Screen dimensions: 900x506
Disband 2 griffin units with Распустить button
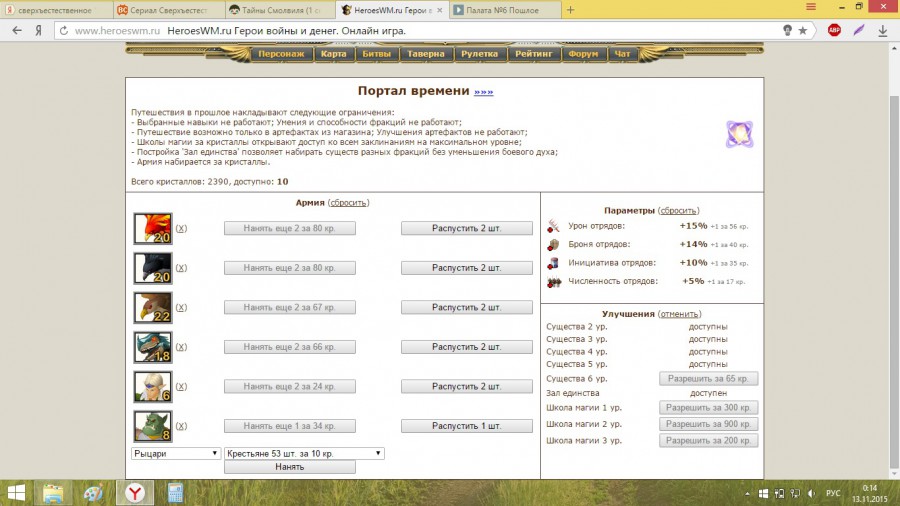[467, 308]
